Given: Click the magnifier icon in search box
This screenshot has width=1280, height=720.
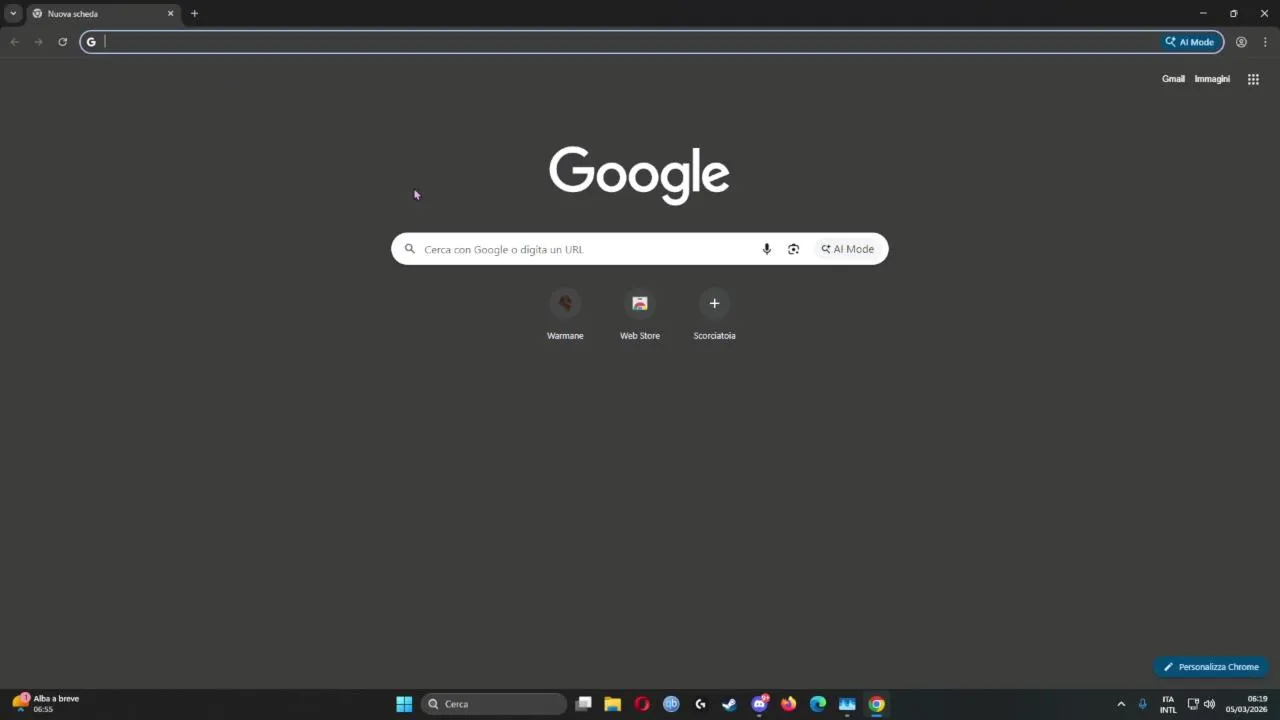Looking at the screenshot, I should click(409, 249).
